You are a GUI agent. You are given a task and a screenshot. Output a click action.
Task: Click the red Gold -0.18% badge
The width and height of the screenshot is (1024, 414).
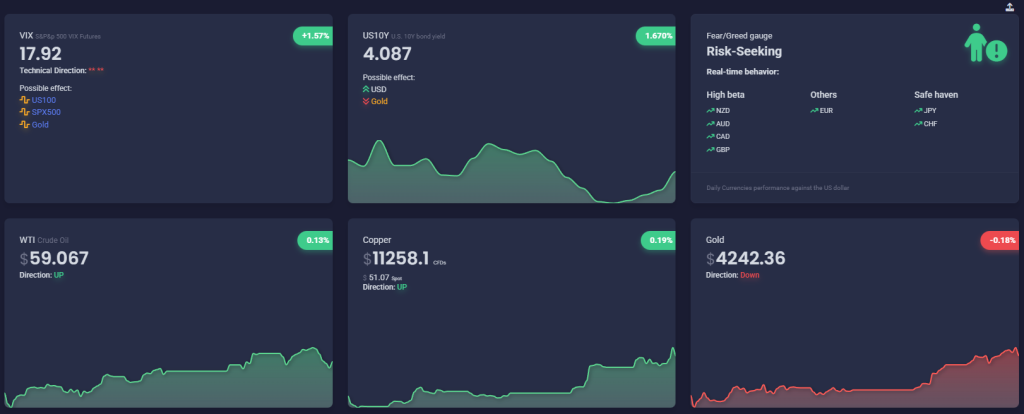(x=1001, y=240)
